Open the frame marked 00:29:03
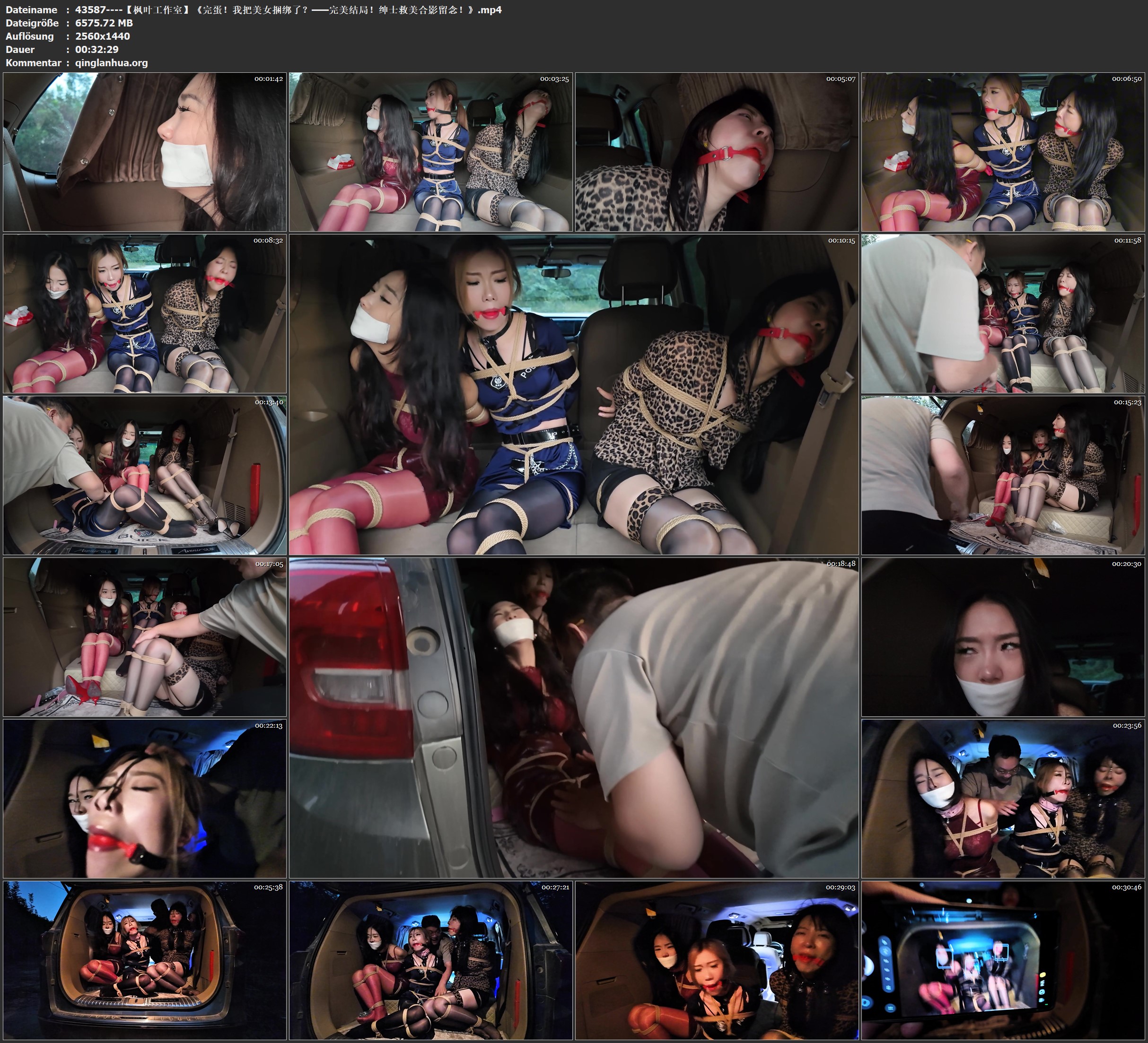Viewport: 1148px width, 1043px height. [716, 960]
